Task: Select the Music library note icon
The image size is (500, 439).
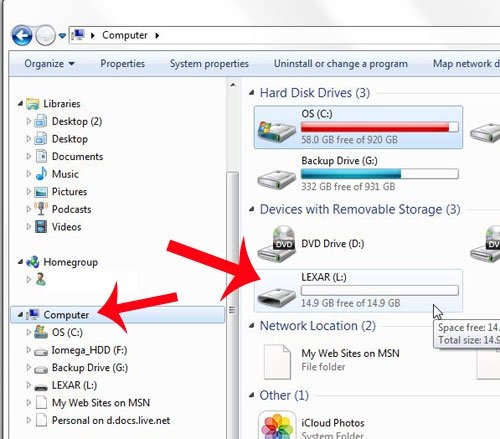Action: pyautogui.click(x=41, y=174)
